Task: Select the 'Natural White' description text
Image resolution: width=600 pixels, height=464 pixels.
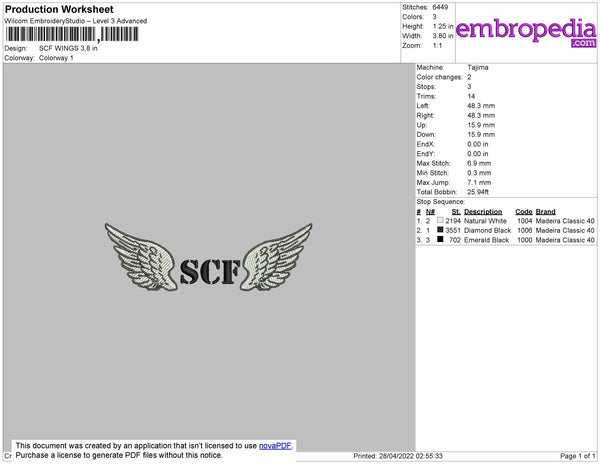Action: (x=485, y=221)
